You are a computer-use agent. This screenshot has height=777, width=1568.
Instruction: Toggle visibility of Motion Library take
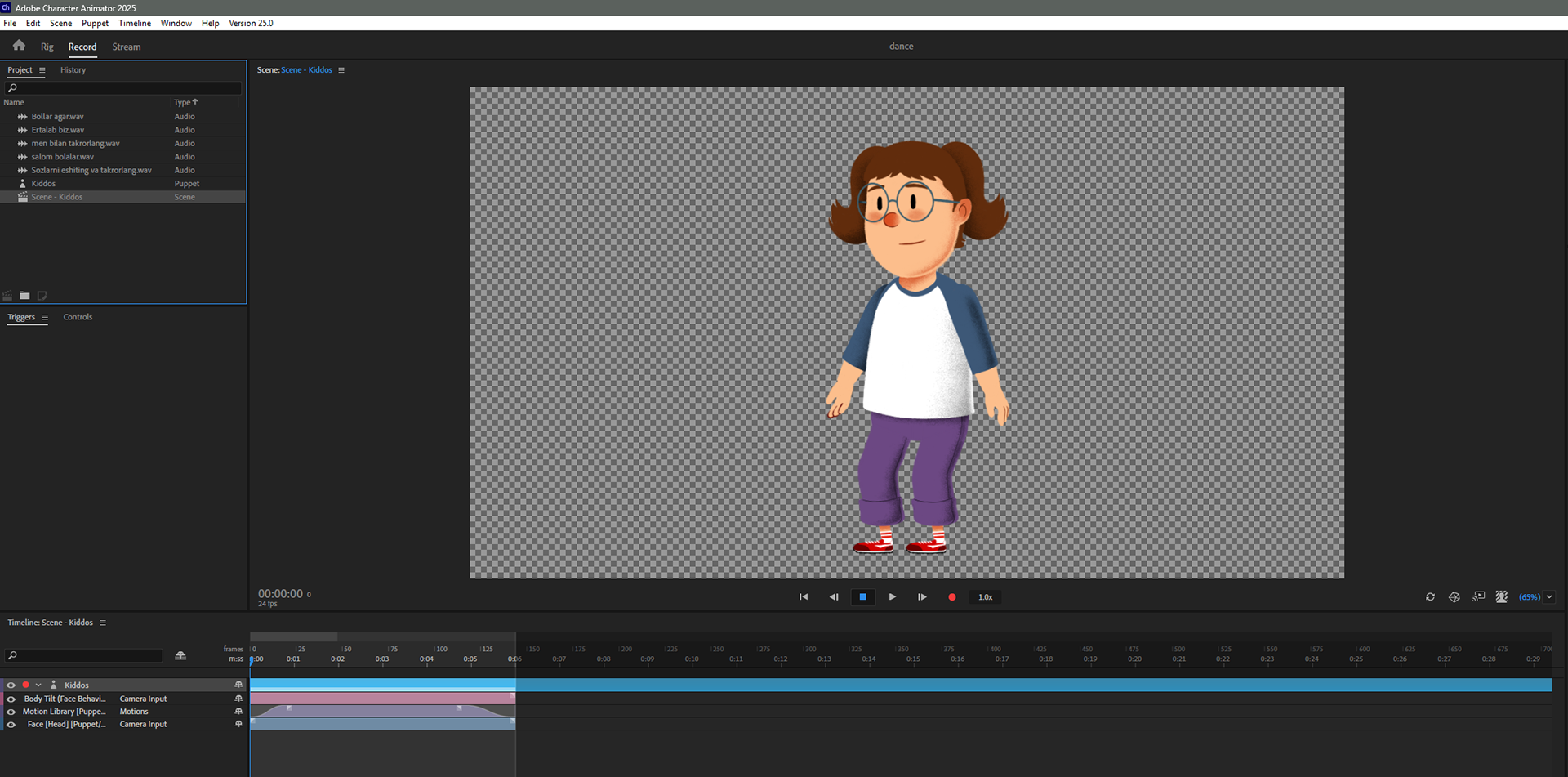(11, 712)
